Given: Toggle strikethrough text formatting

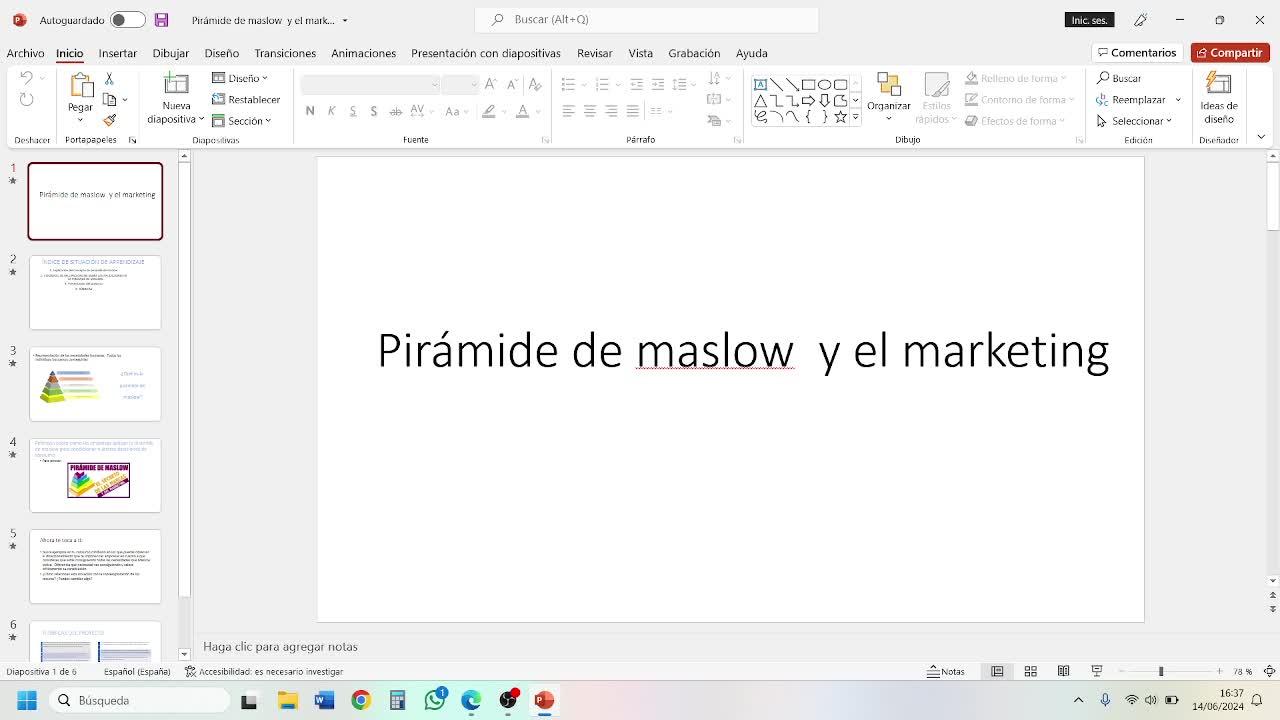Looking at the screenshot, I should coord(396,111).
